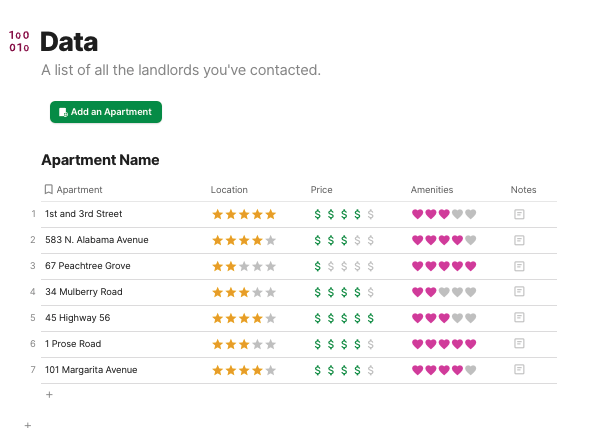Select the 34 Mulberry Road apartment cell
Viewport: 610px width, 428px height.
click(x=84, y=292)
